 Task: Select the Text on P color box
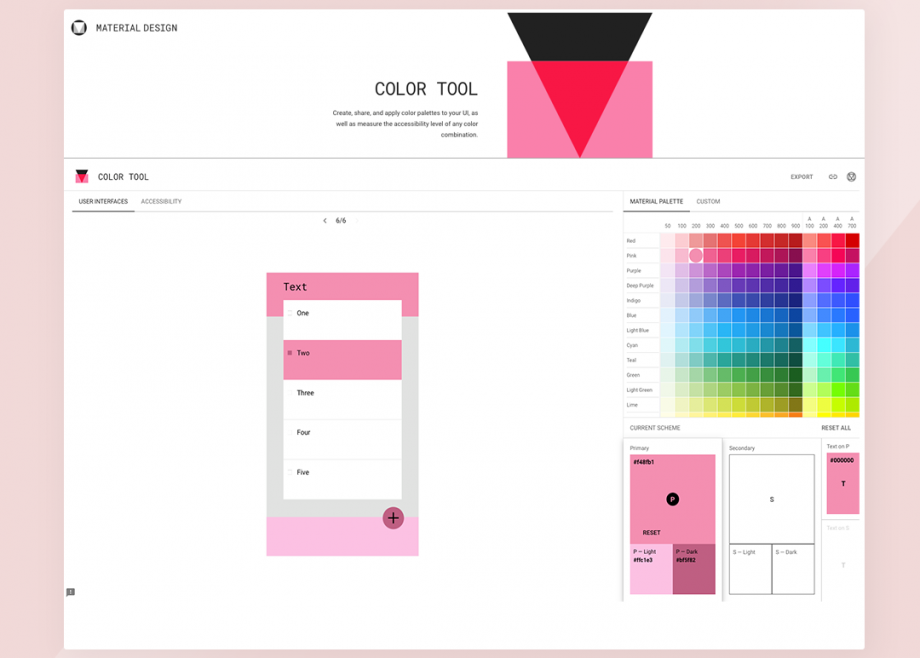(x=843, y=483)
